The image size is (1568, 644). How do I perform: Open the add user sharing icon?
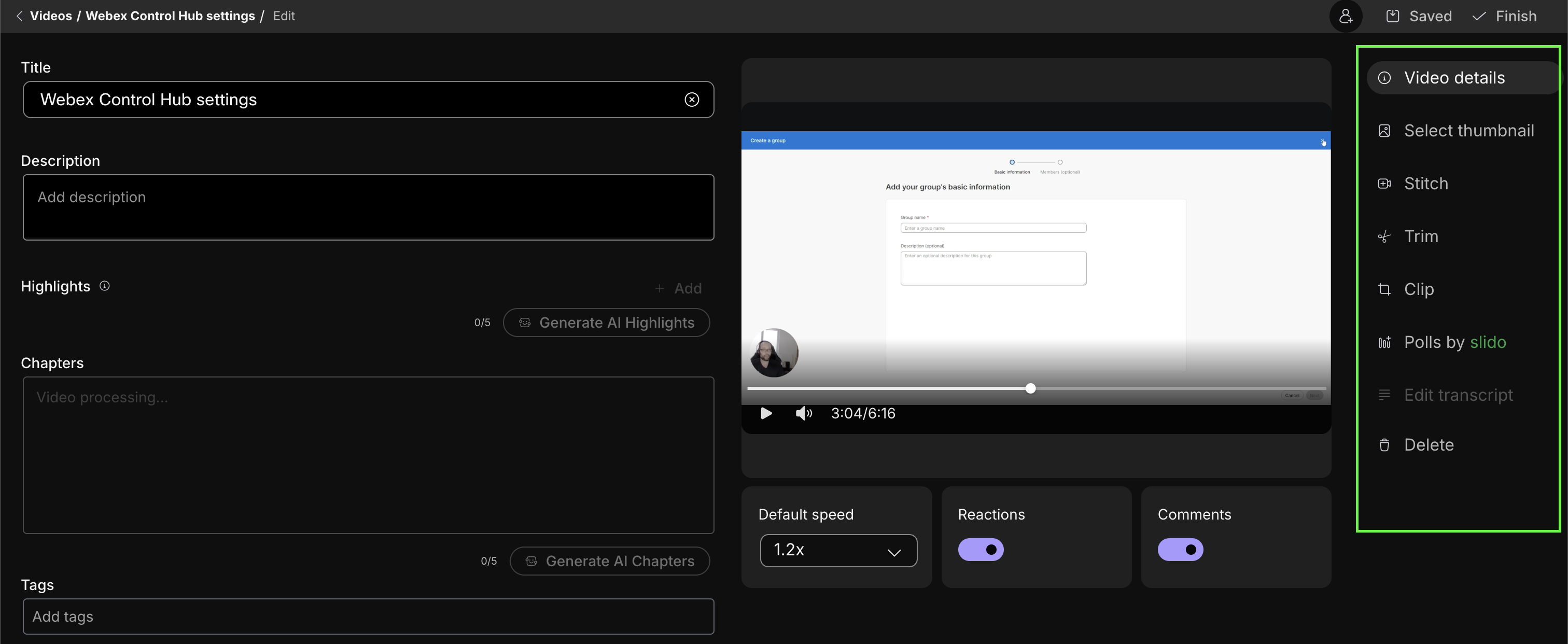(1345, 16)
